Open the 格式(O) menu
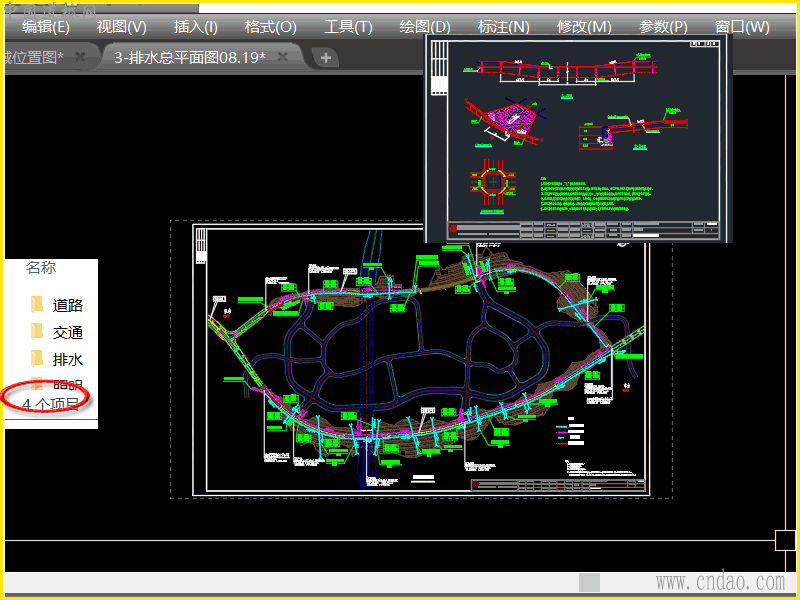Image resolution: width=800 pixels, height=600 pixels. click(270, 27)
